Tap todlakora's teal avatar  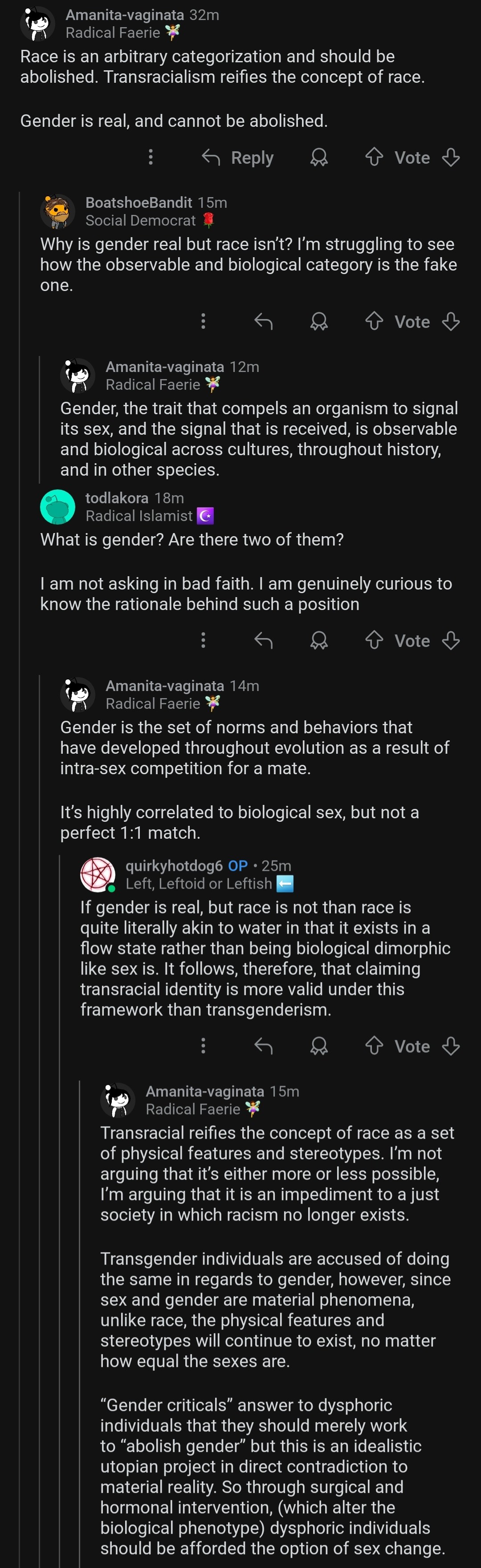coord(57,506)
